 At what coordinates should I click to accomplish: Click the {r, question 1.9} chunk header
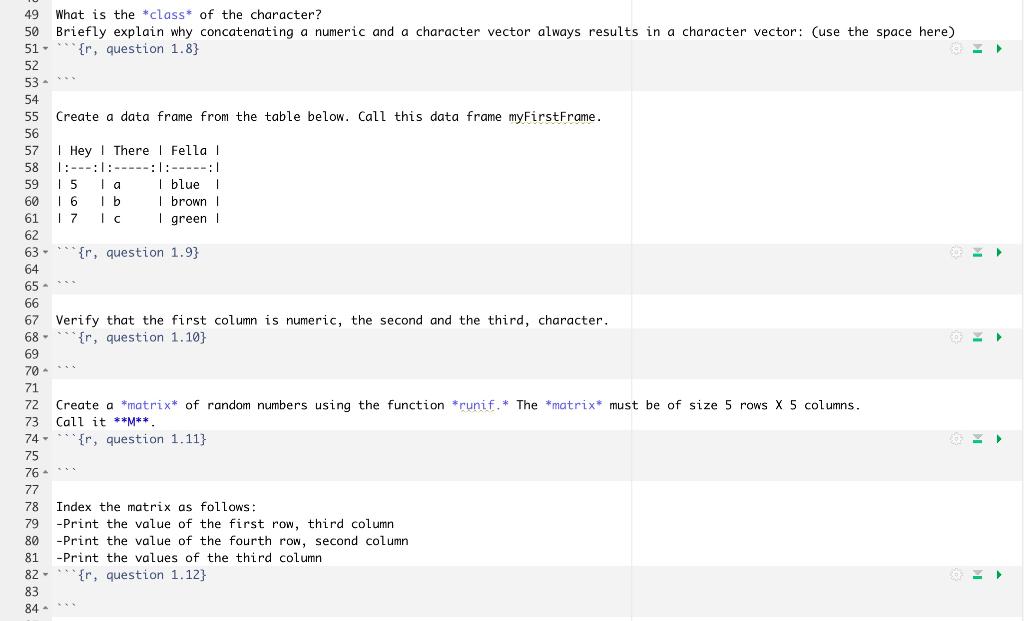click(138, 253)
